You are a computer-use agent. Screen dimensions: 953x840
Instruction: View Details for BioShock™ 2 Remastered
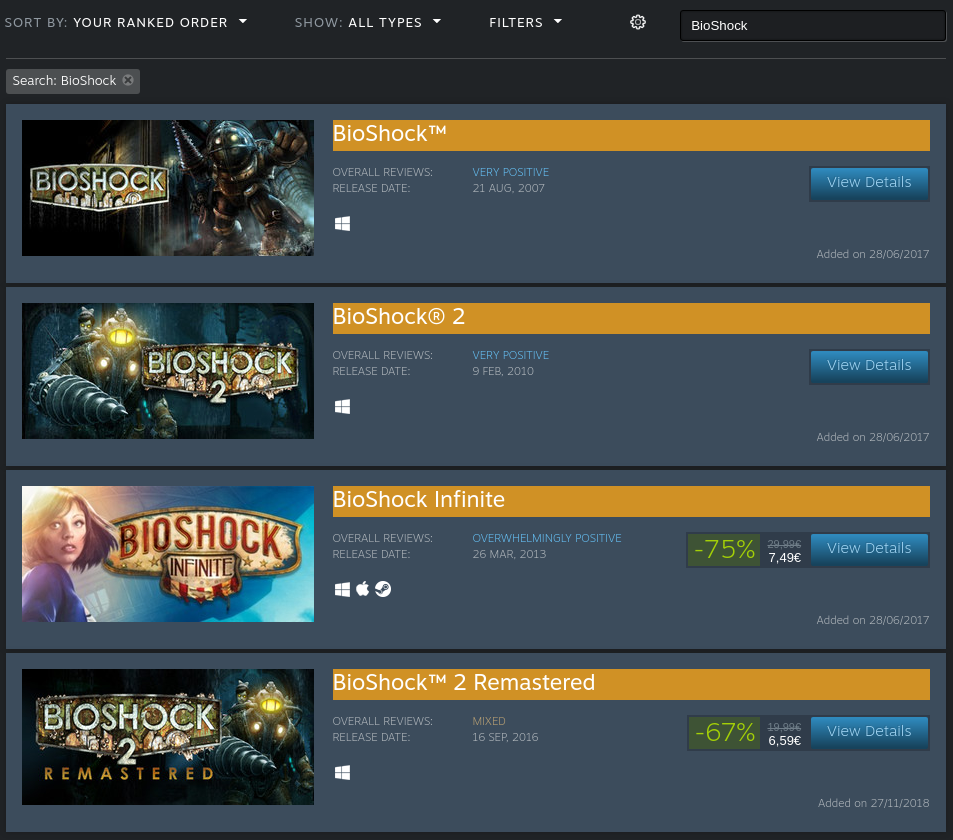869,731
